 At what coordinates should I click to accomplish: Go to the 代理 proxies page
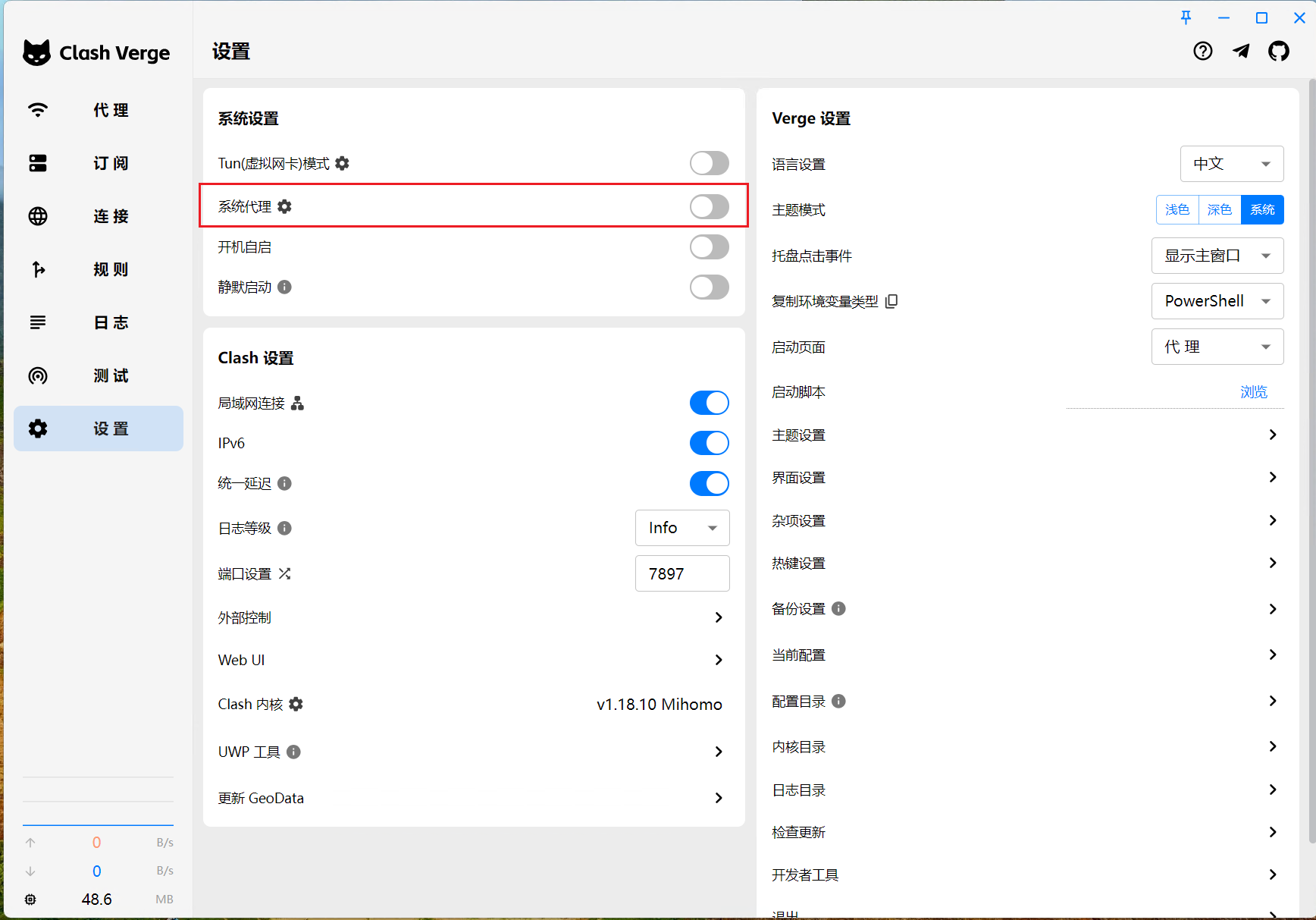99,110
